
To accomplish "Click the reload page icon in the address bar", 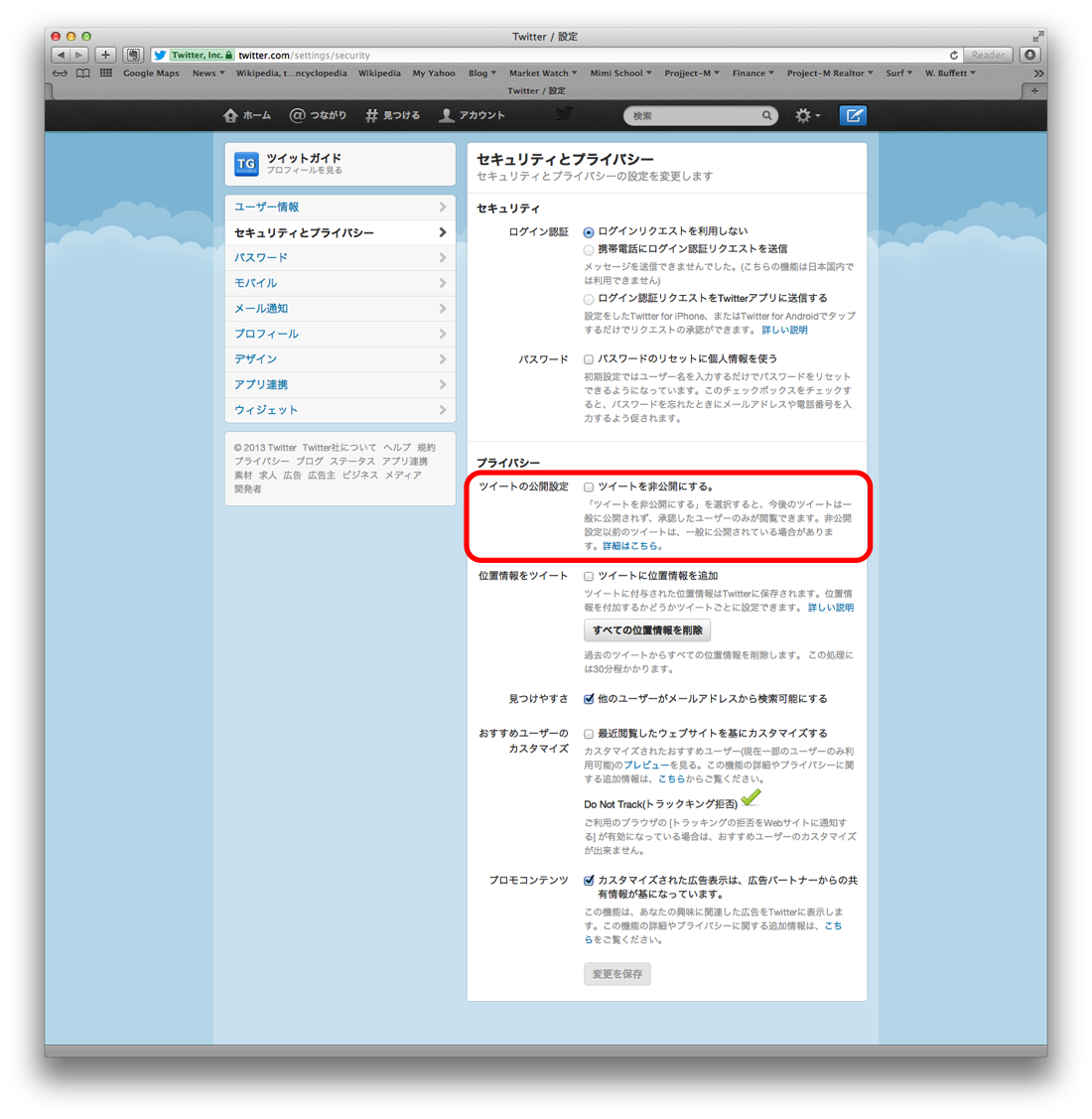I will [953, 55].
